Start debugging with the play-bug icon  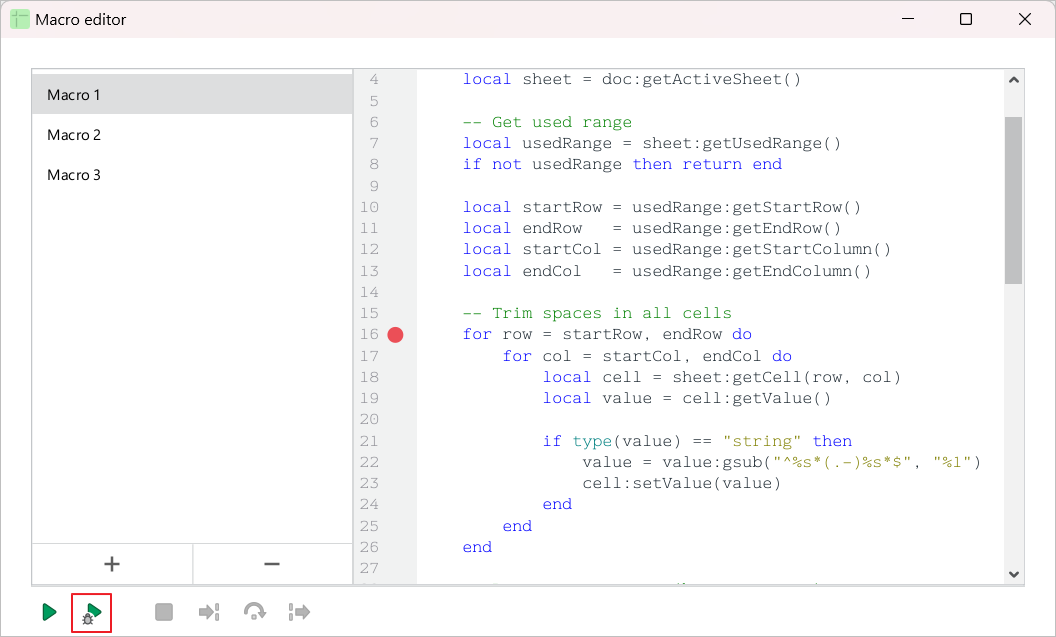[x=92, y=613]
